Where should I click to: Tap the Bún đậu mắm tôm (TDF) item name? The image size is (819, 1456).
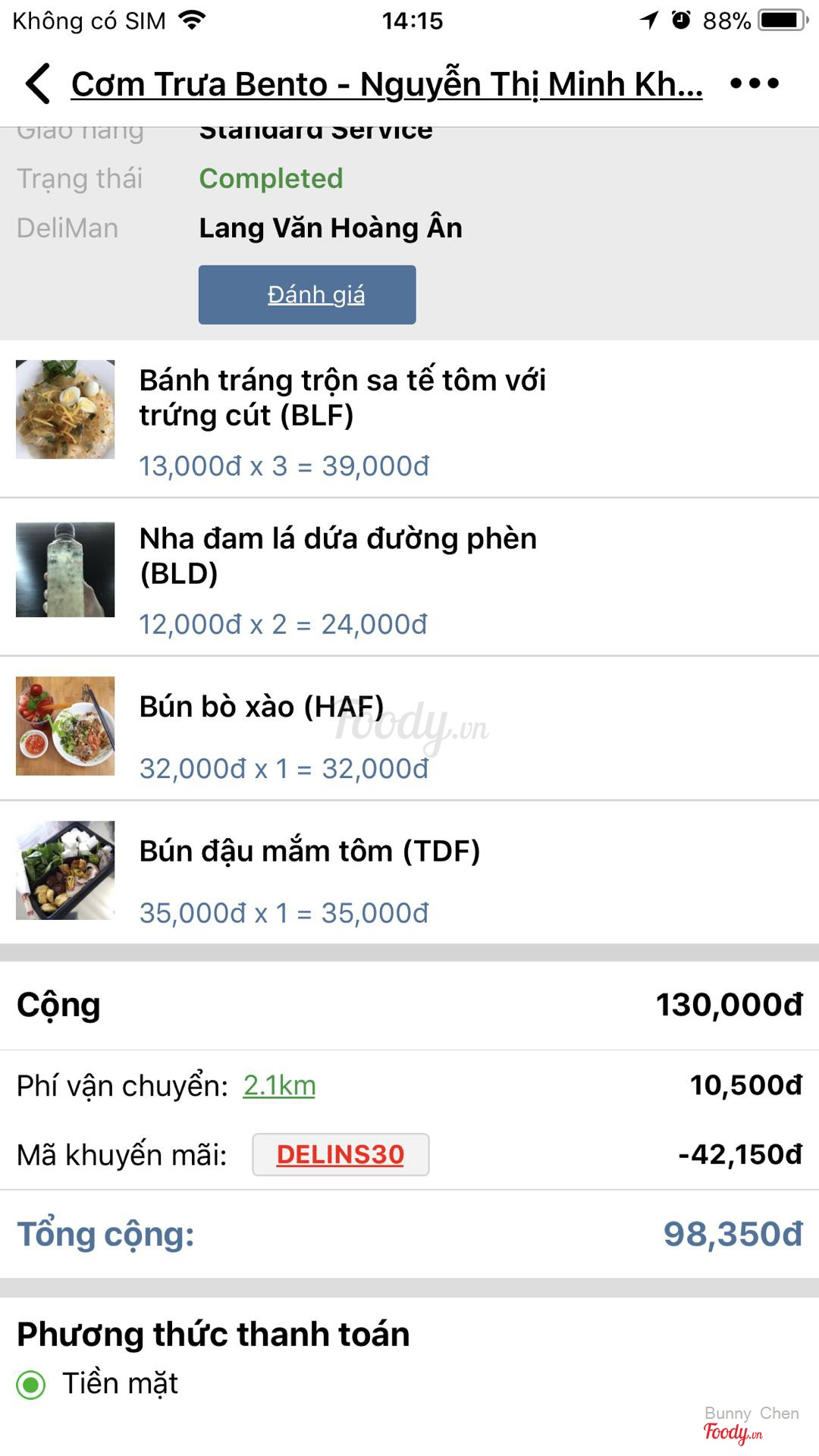(x=309, y=851)
